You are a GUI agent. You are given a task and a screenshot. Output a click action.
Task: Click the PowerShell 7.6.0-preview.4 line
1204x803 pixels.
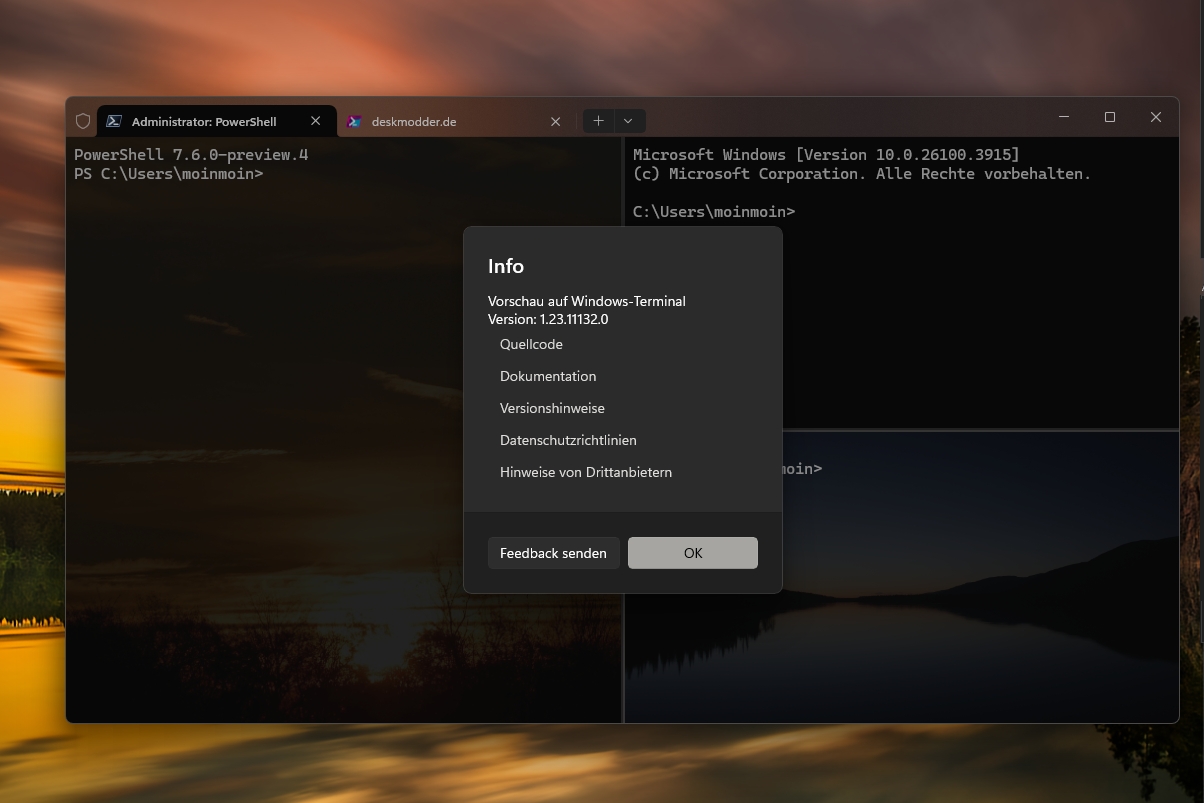coord(191,155)
